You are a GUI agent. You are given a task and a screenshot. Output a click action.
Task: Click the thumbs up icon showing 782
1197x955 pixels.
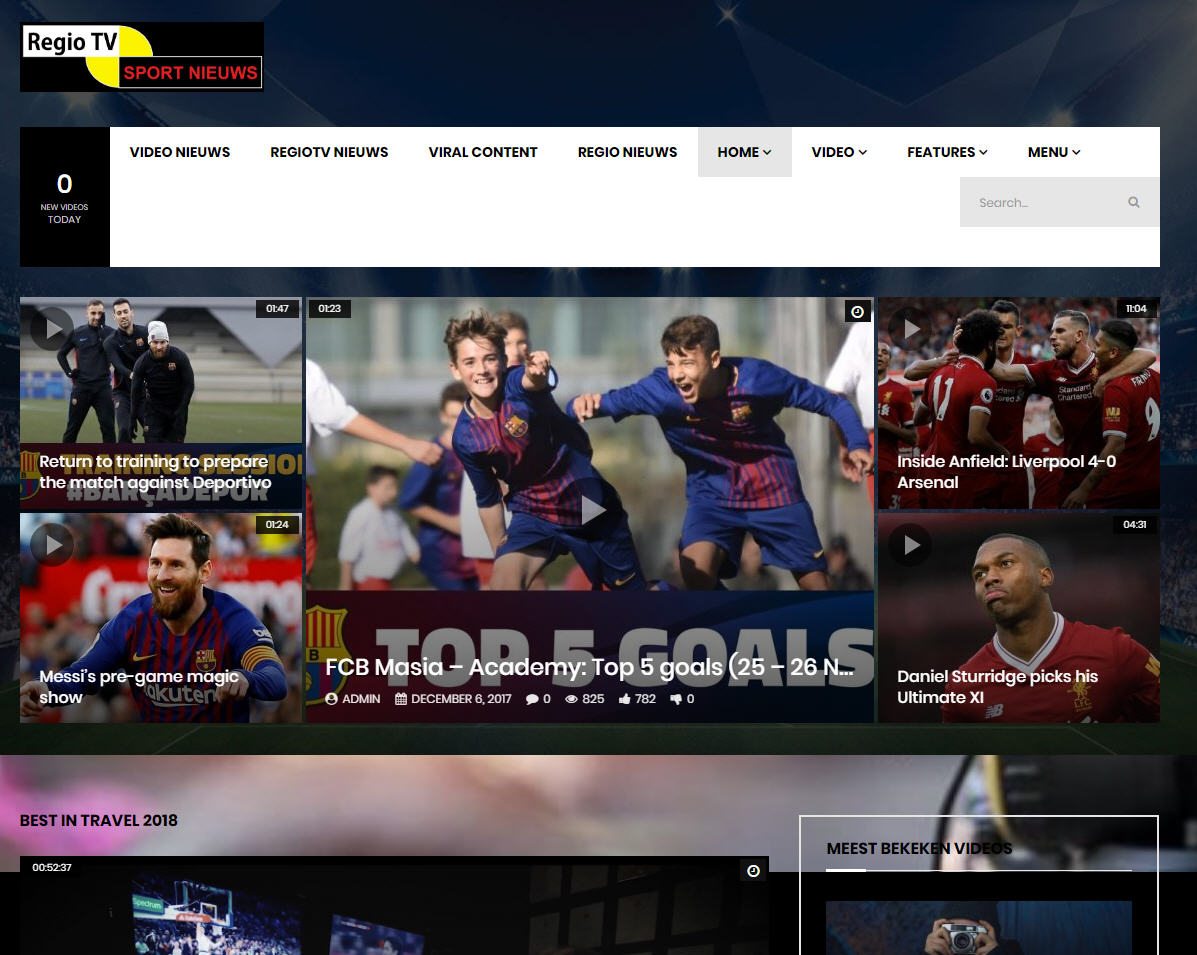[x=624, y=699]
